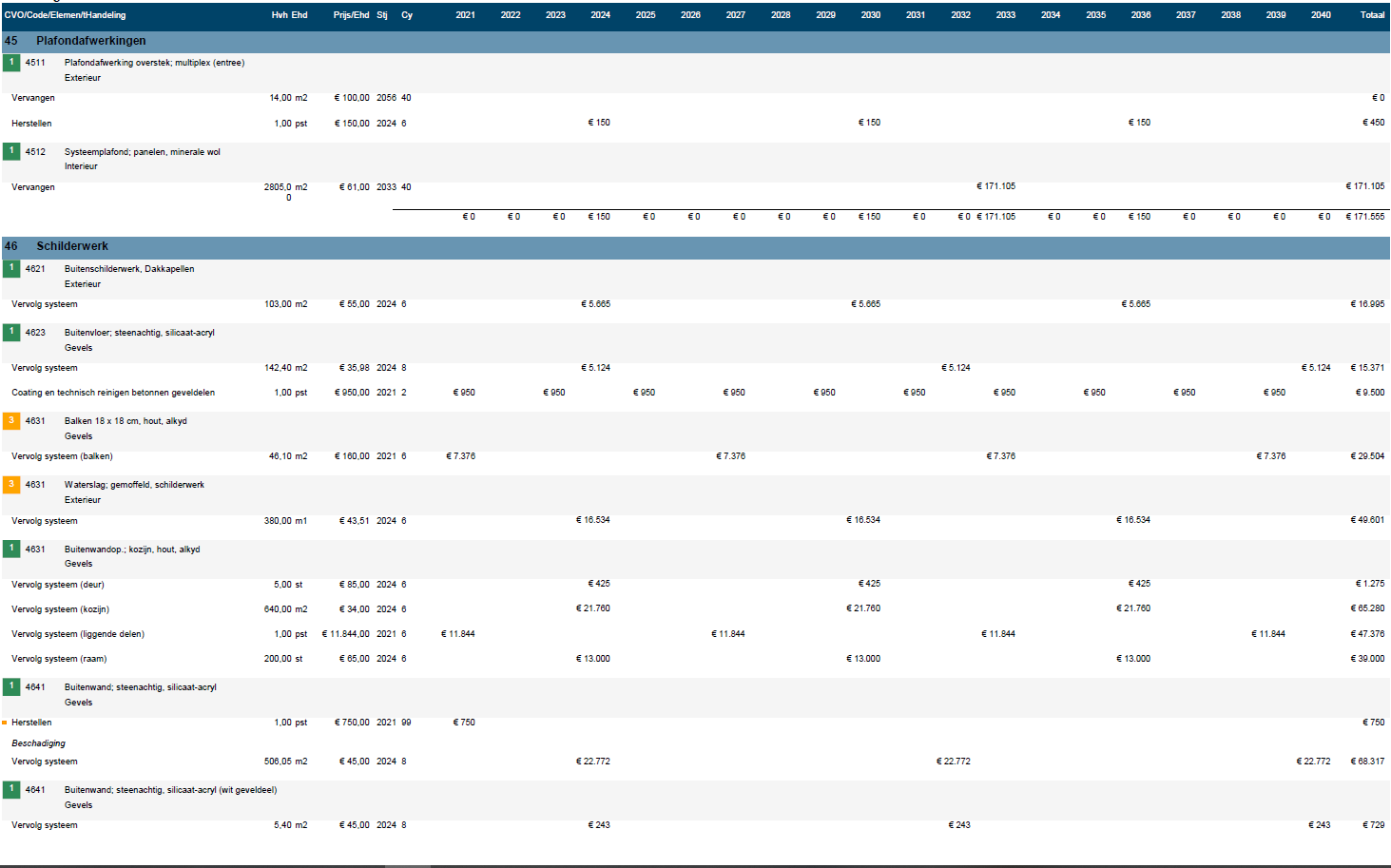Select the 2024 year column header

pyautogui.click(x=600, y=15)
